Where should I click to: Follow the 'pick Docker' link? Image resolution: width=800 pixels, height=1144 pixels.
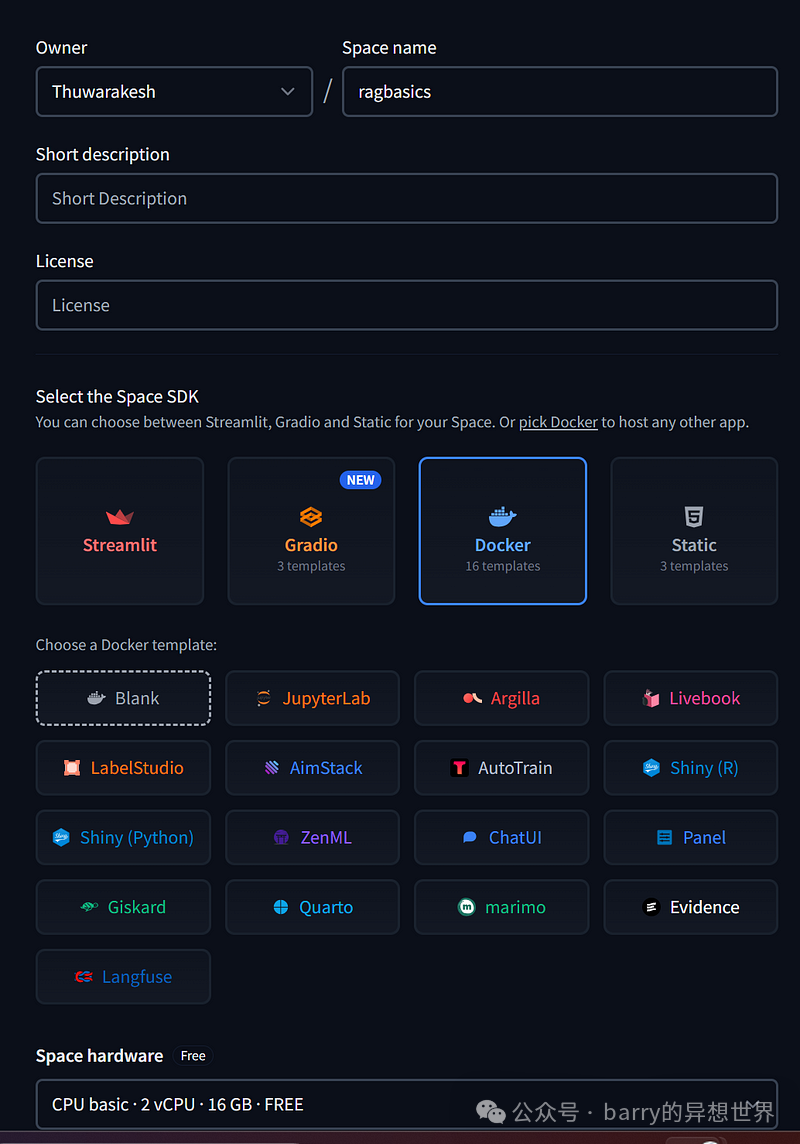pos(558,422)
